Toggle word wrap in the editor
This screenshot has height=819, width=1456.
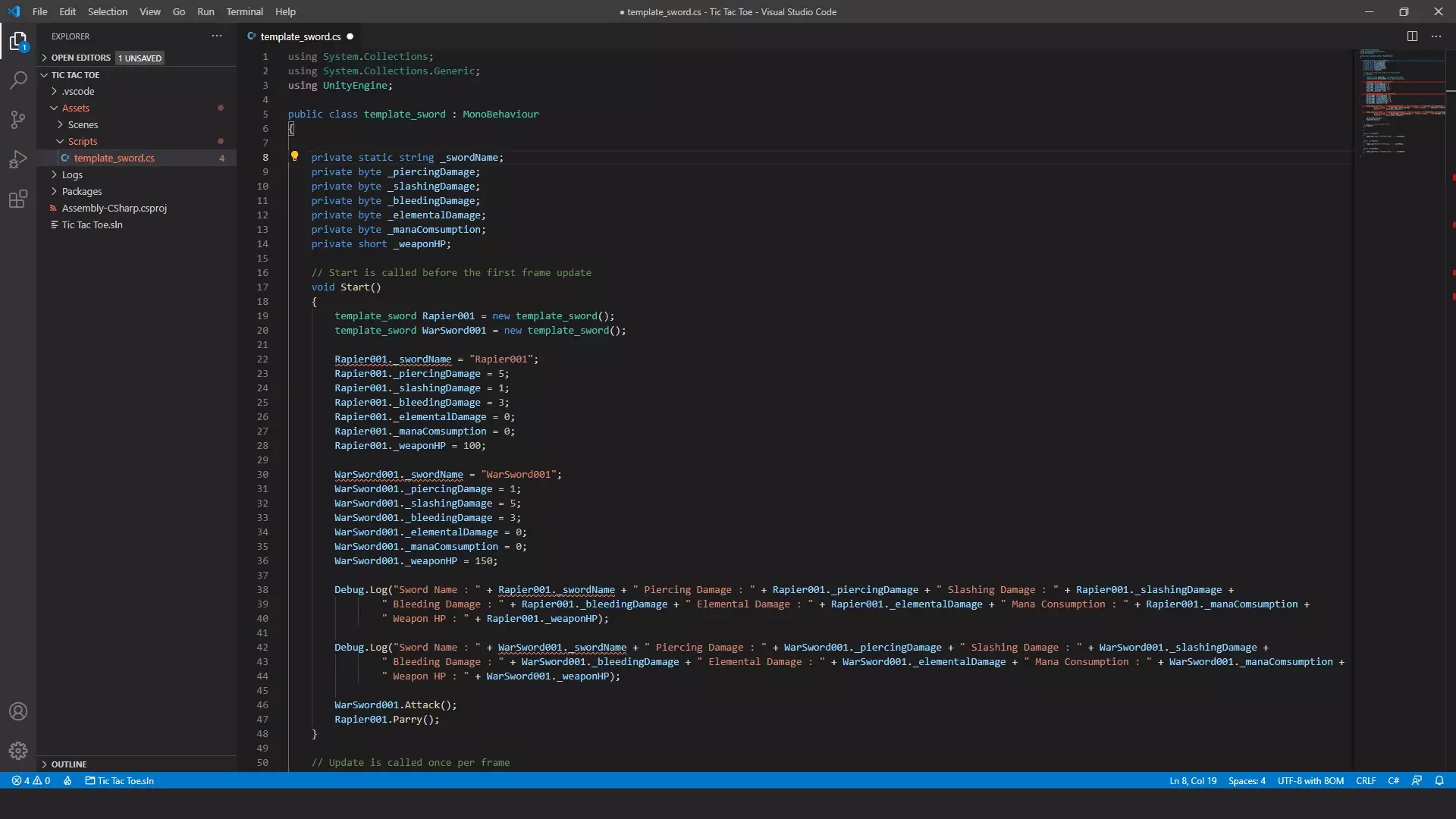(149, 11)
